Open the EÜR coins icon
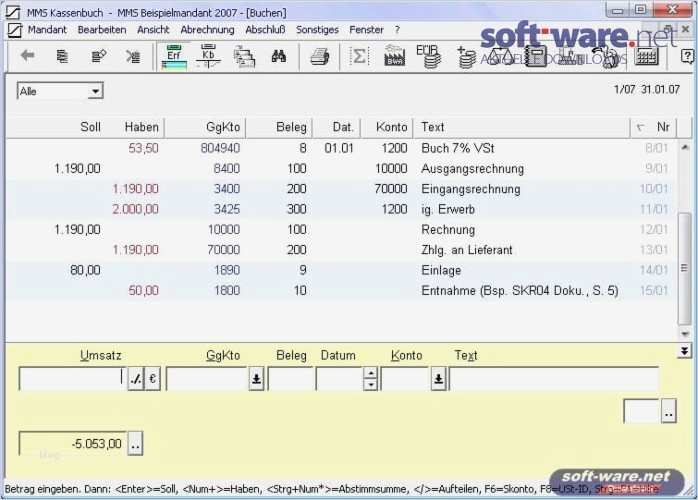Screen dimensions: 698x500 click(x=428, y=56)
